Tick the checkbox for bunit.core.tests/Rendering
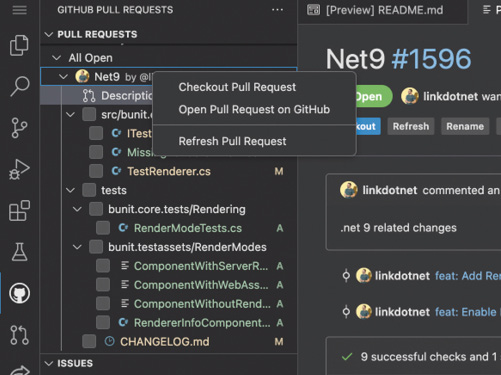Image resolution: width=501 pixels, height=375 pixels. click(x=96, y=209)
